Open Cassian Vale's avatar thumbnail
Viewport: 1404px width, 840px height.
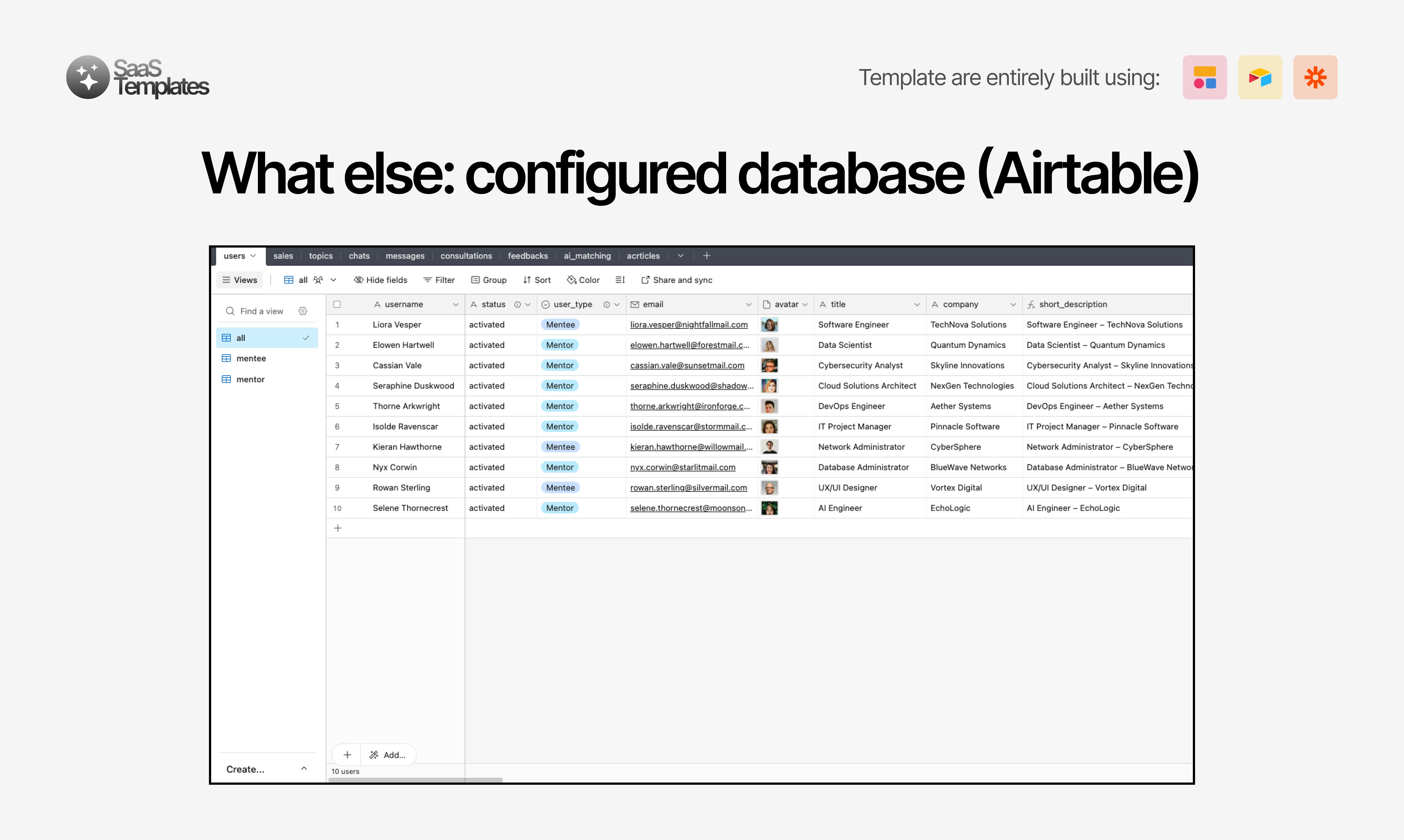click(769, 365)
